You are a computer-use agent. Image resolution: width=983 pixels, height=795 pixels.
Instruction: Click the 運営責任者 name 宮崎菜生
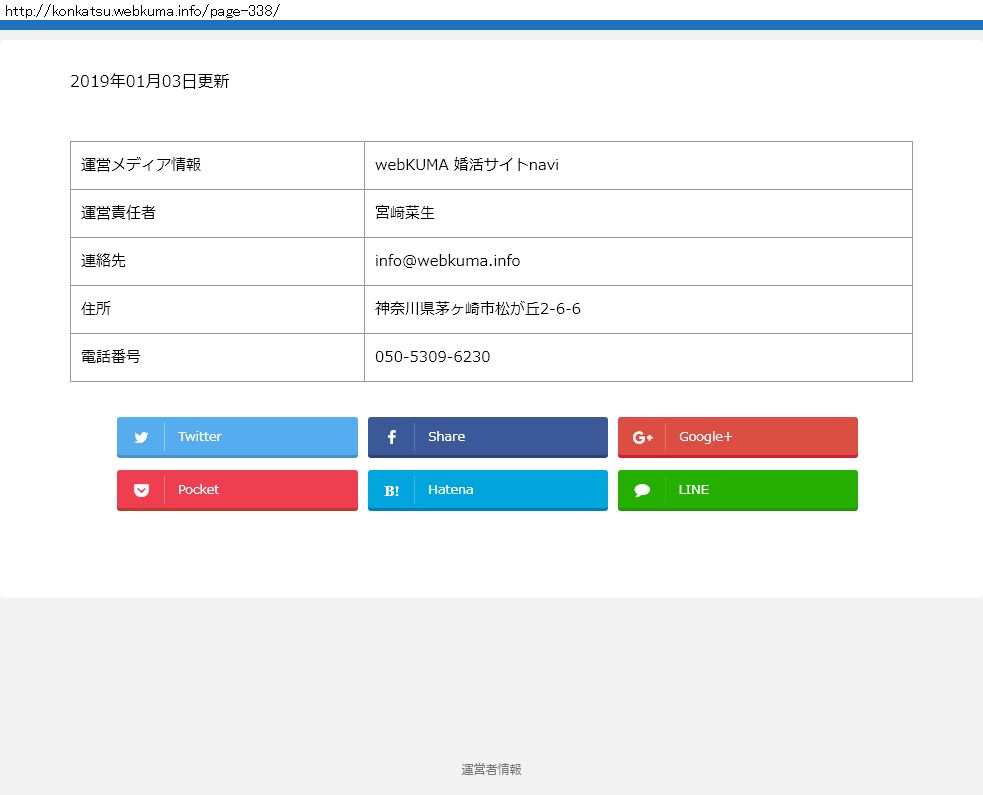[405, 213]
